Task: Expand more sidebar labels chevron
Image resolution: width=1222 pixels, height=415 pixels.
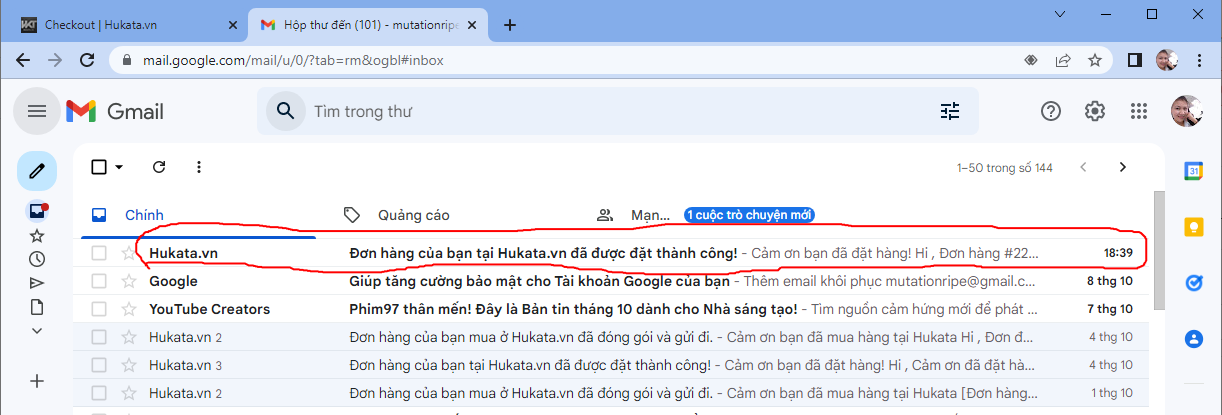Action: coord(37,330)
